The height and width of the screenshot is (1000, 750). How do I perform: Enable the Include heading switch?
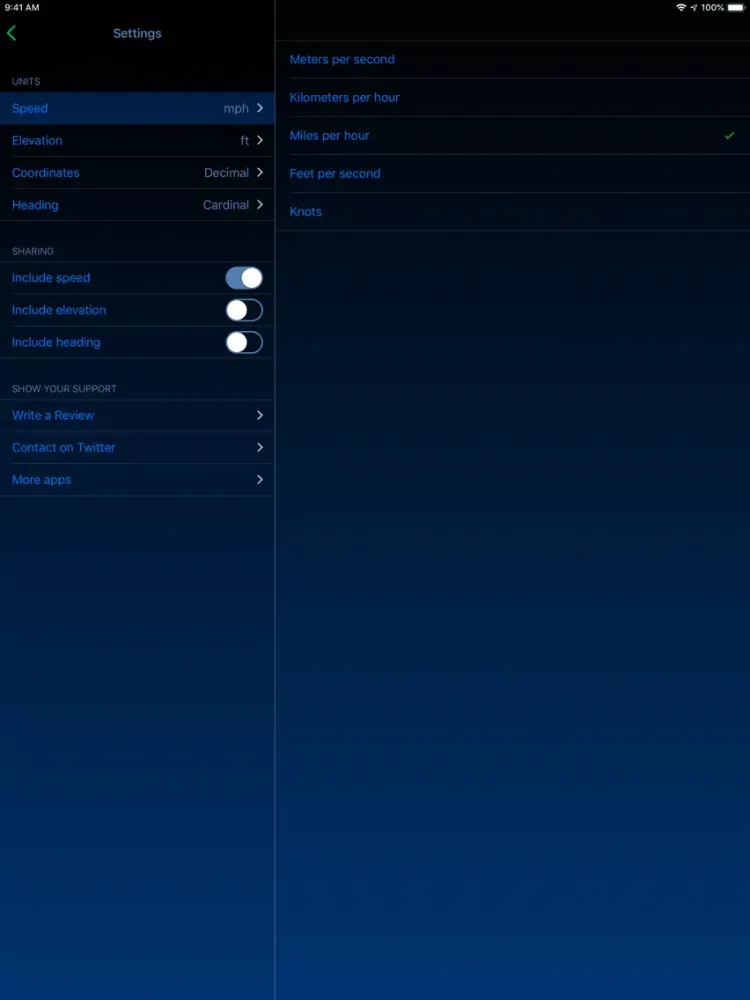244,342
